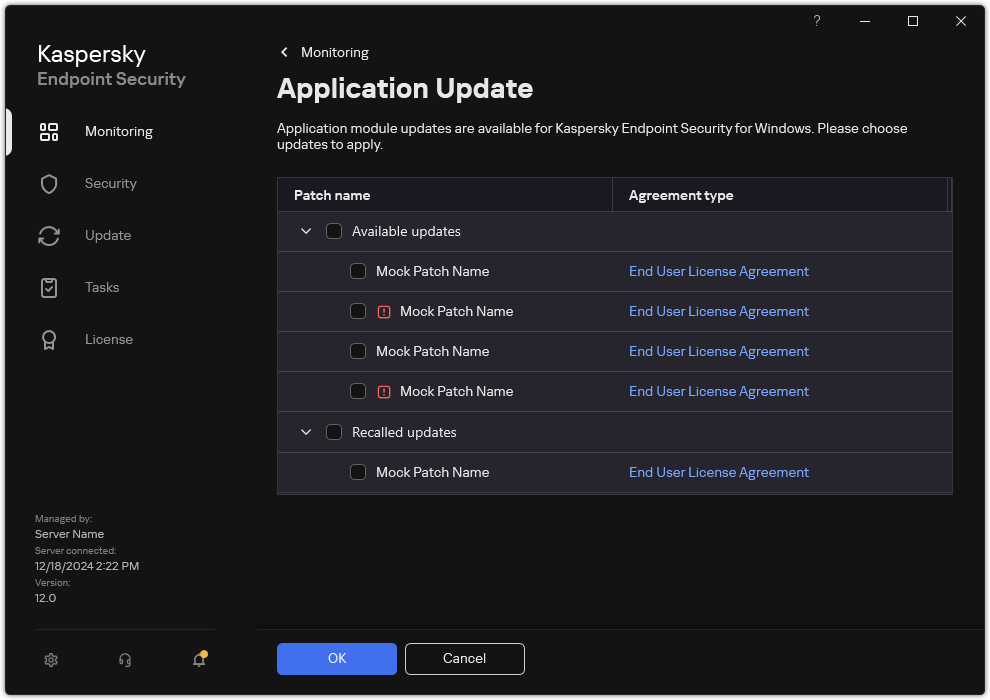Collapse the Available updates group

click(306, 231)
